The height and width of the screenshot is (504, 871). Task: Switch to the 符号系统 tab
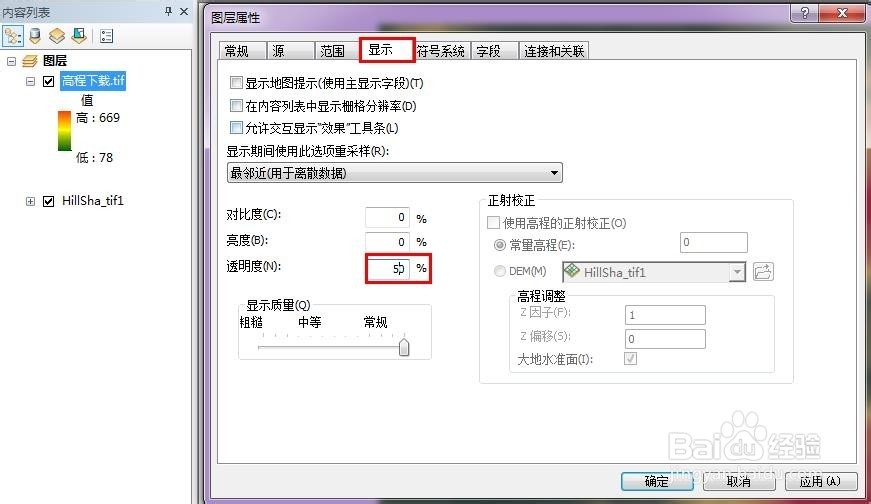point(442,51)
